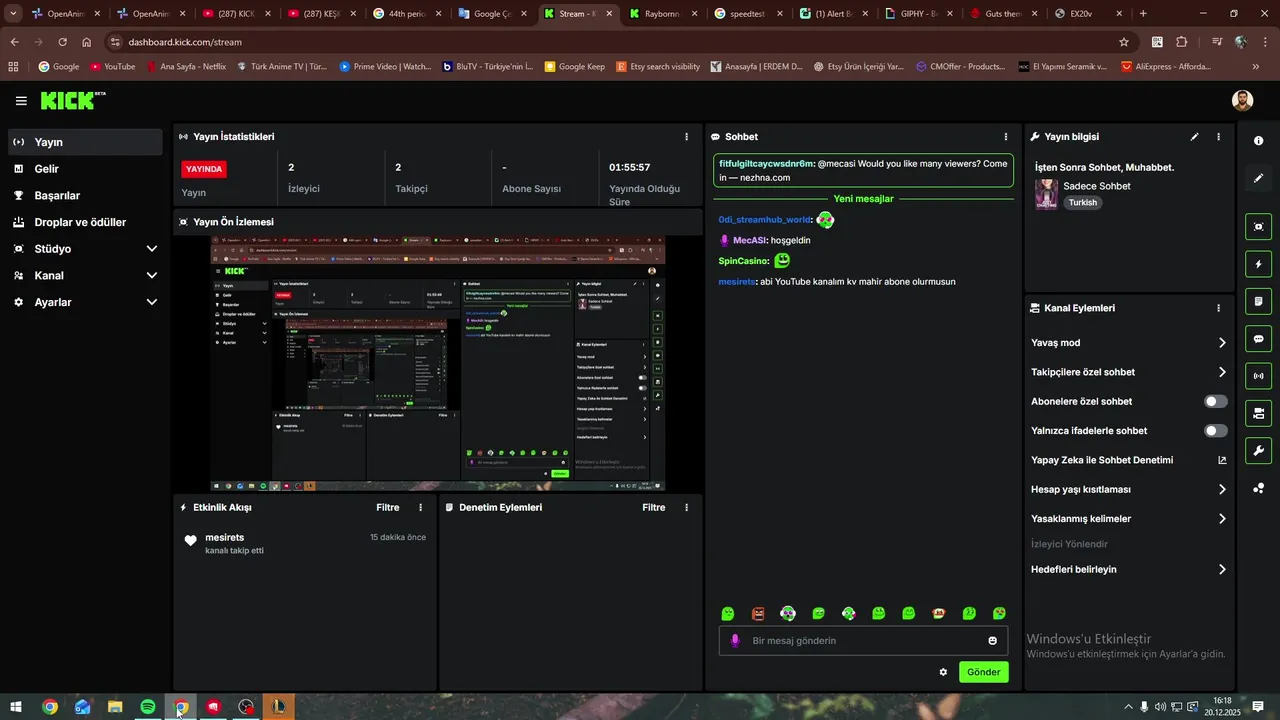Open the YouTube bookmark
Image resolution: width=1280 pixels, height=720 pixels.
pyautogui.click(x=112, y=67)
